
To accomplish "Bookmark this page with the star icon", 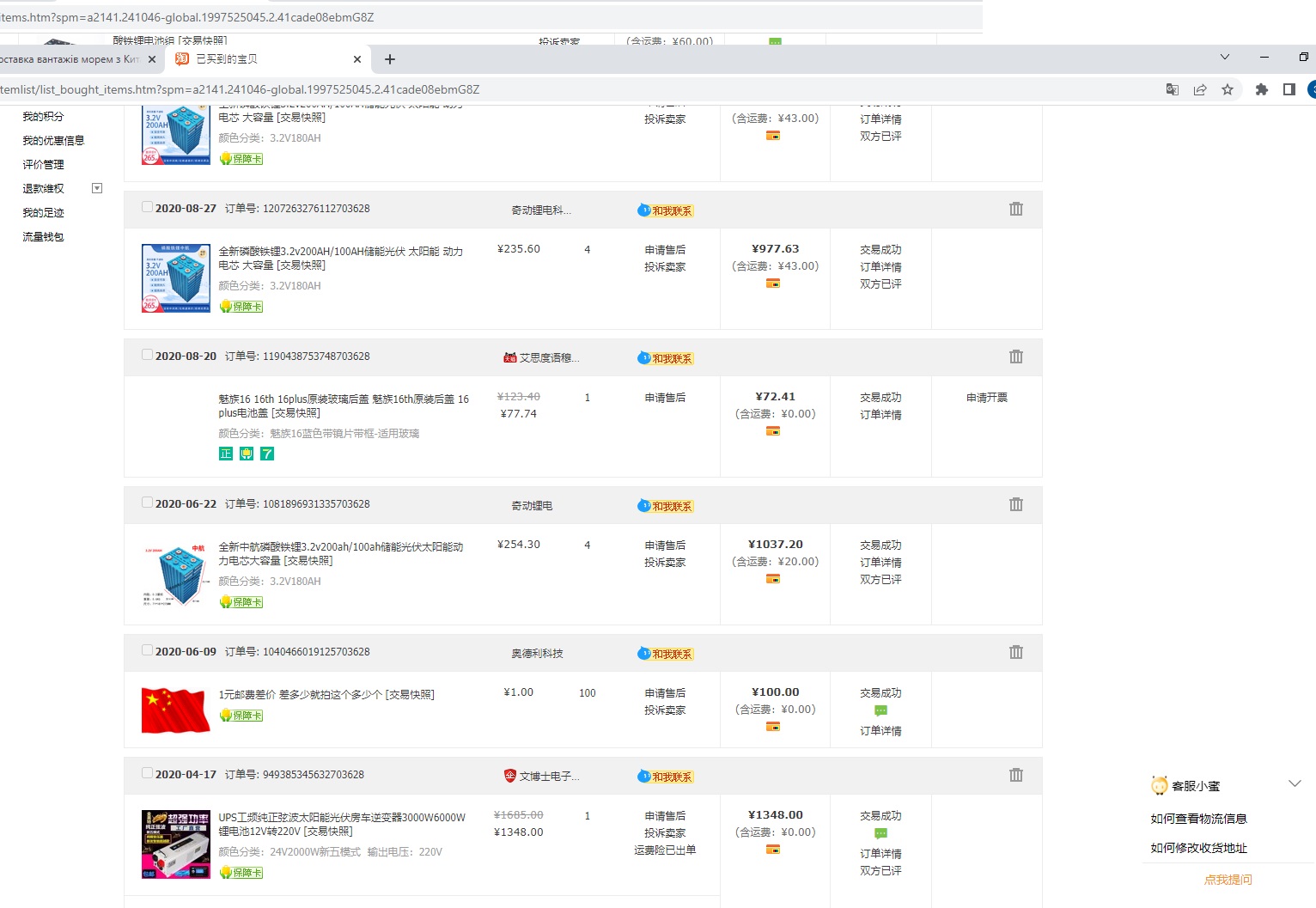I will tap(1228, 89).
